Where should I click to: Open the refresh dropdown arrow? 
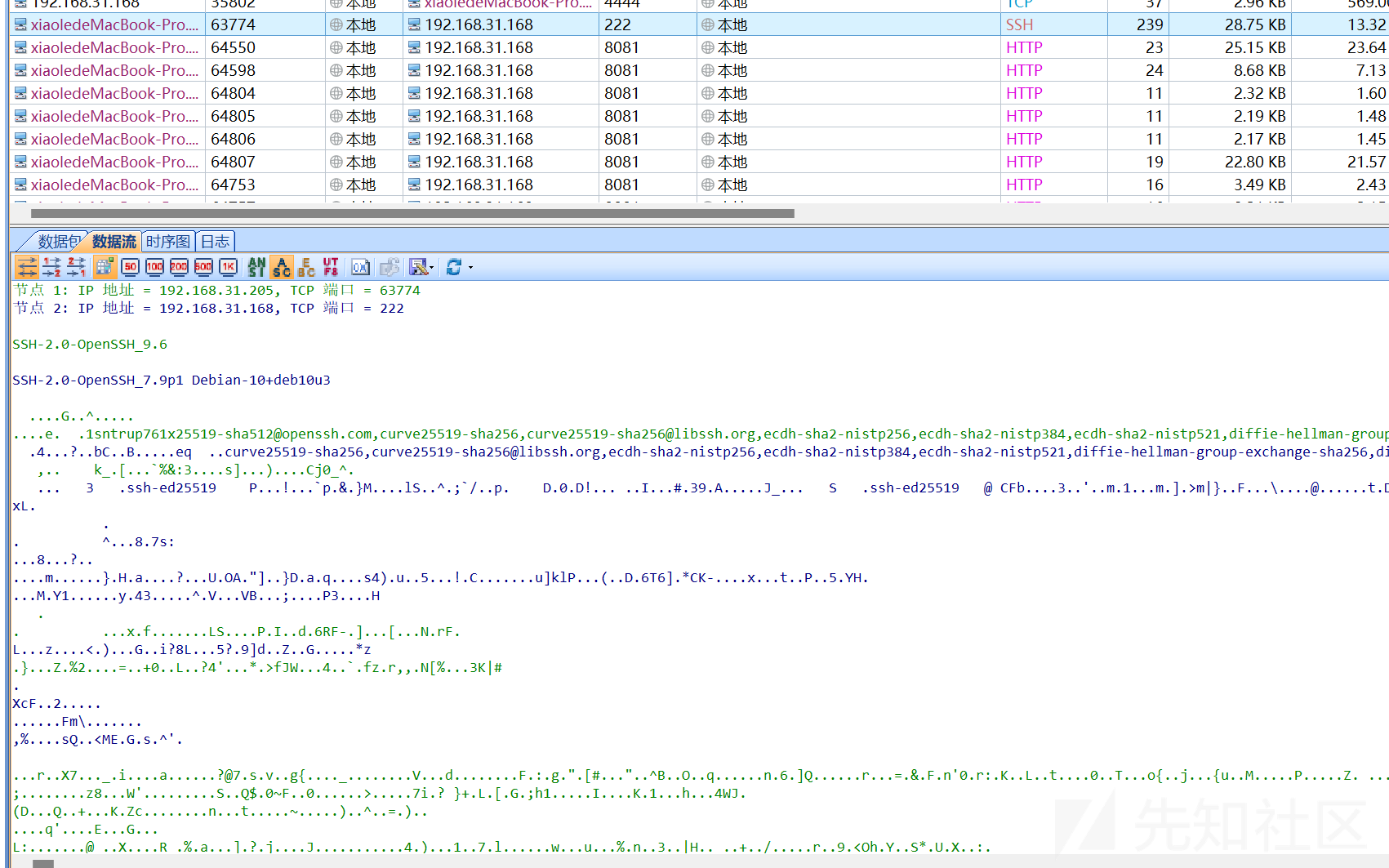pos(470,267)
